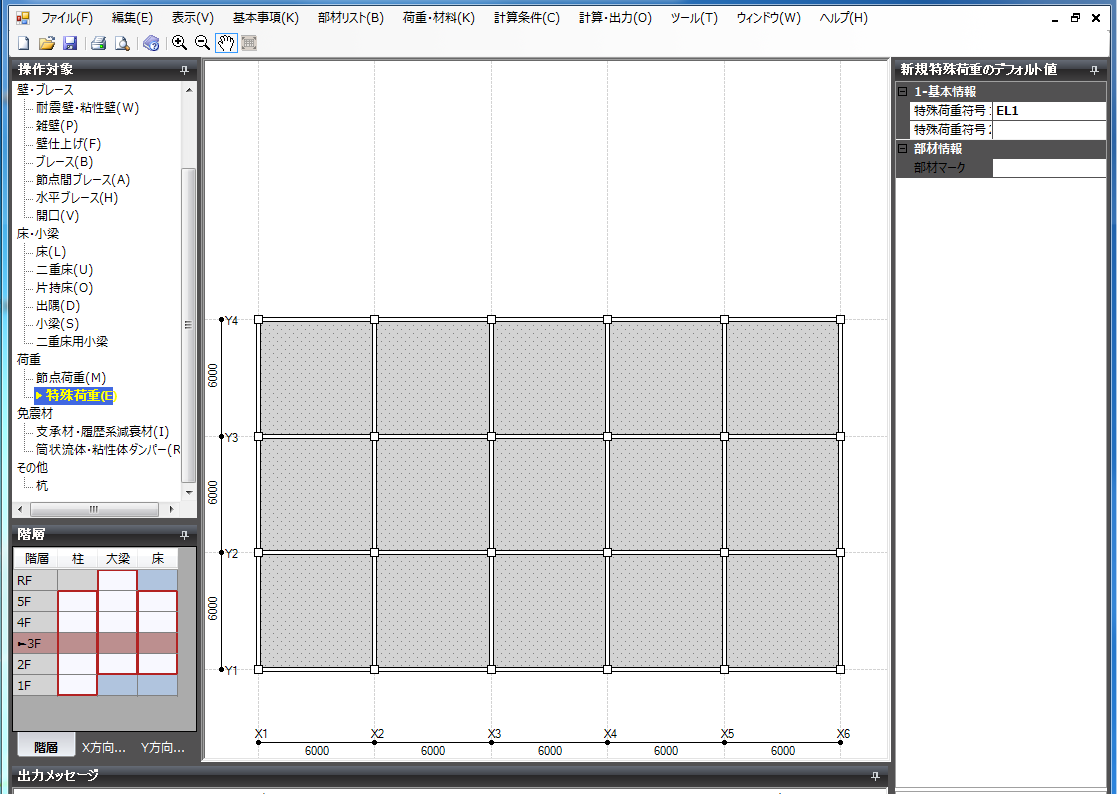
Task: Open the 編集(E) menu
Action: (133, 18)
